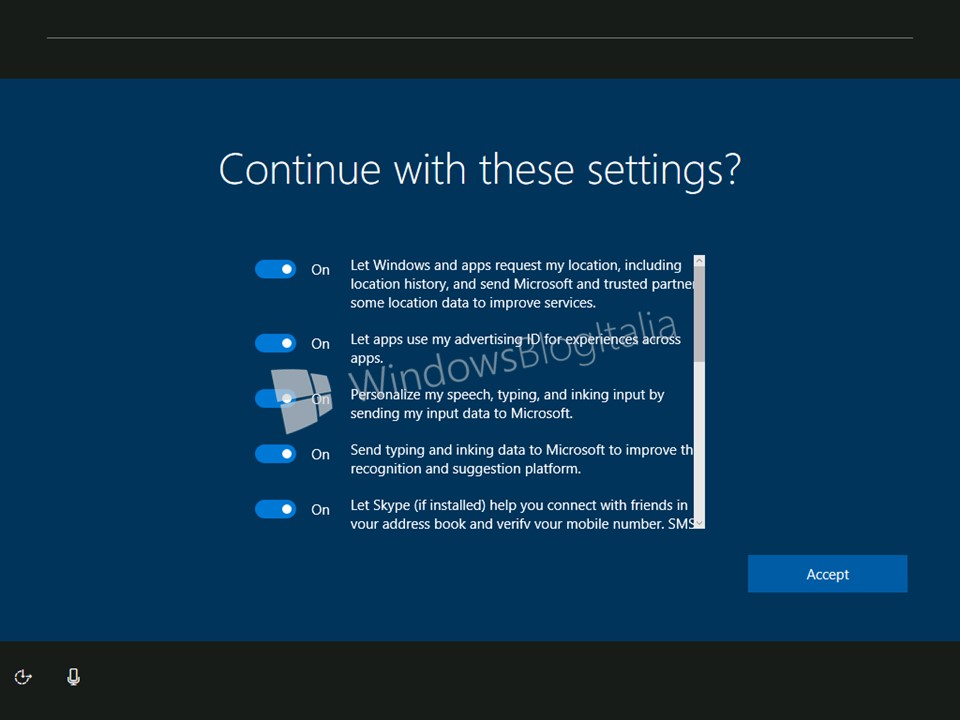Click the "Continue with these settings?" heading
This screenshot has height=720, width=960.
480,170
